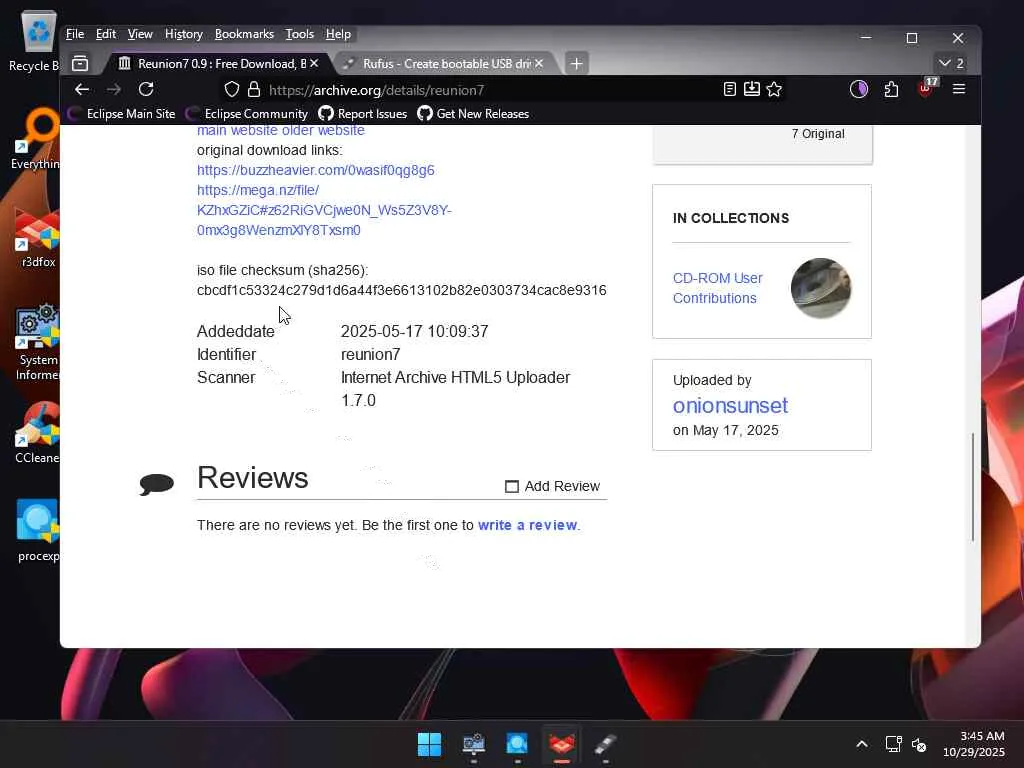Click the Identifier value reunion7
Viewport: 1024px width, 768px height.
tap(370, 354)
